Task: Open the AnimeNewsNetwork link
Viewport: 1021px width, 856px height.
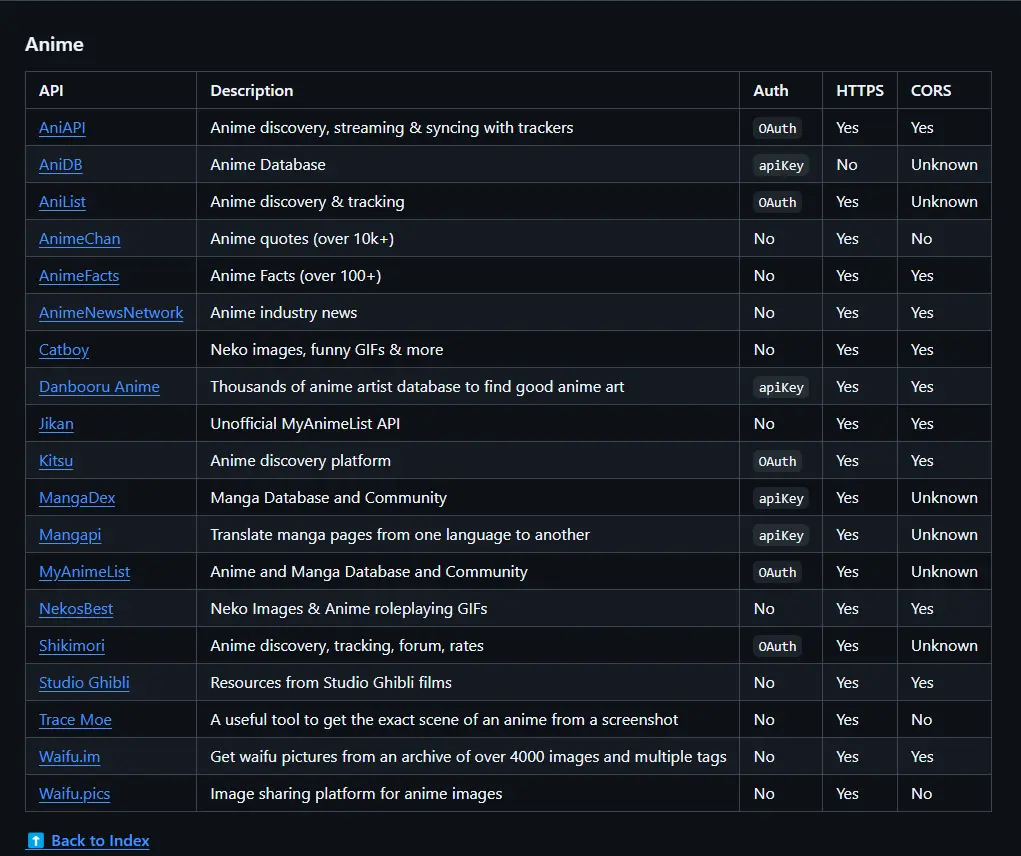Action: 111,313
